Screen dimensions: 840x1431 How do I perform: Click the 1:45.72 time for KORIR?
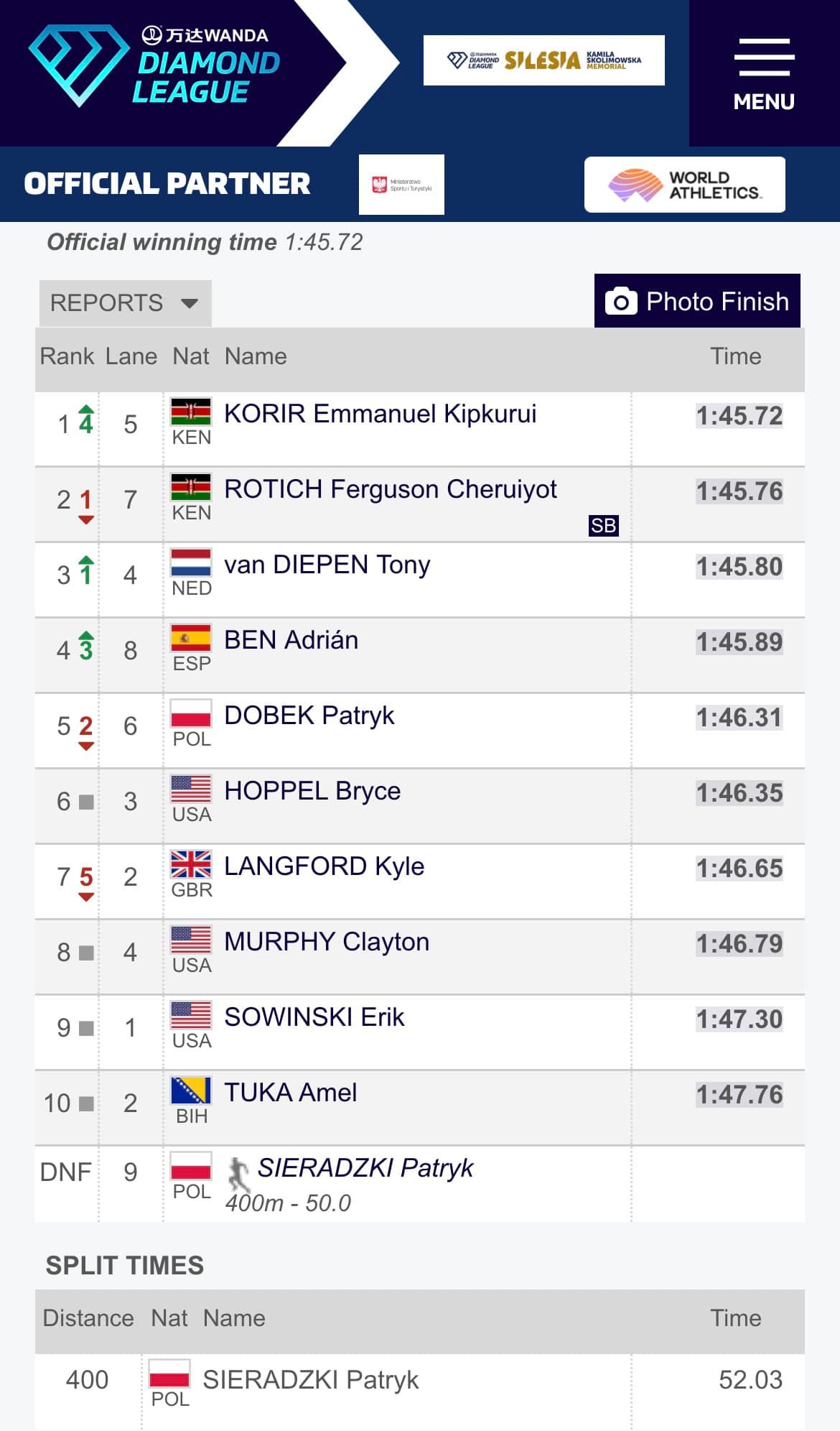coord(739,416)
